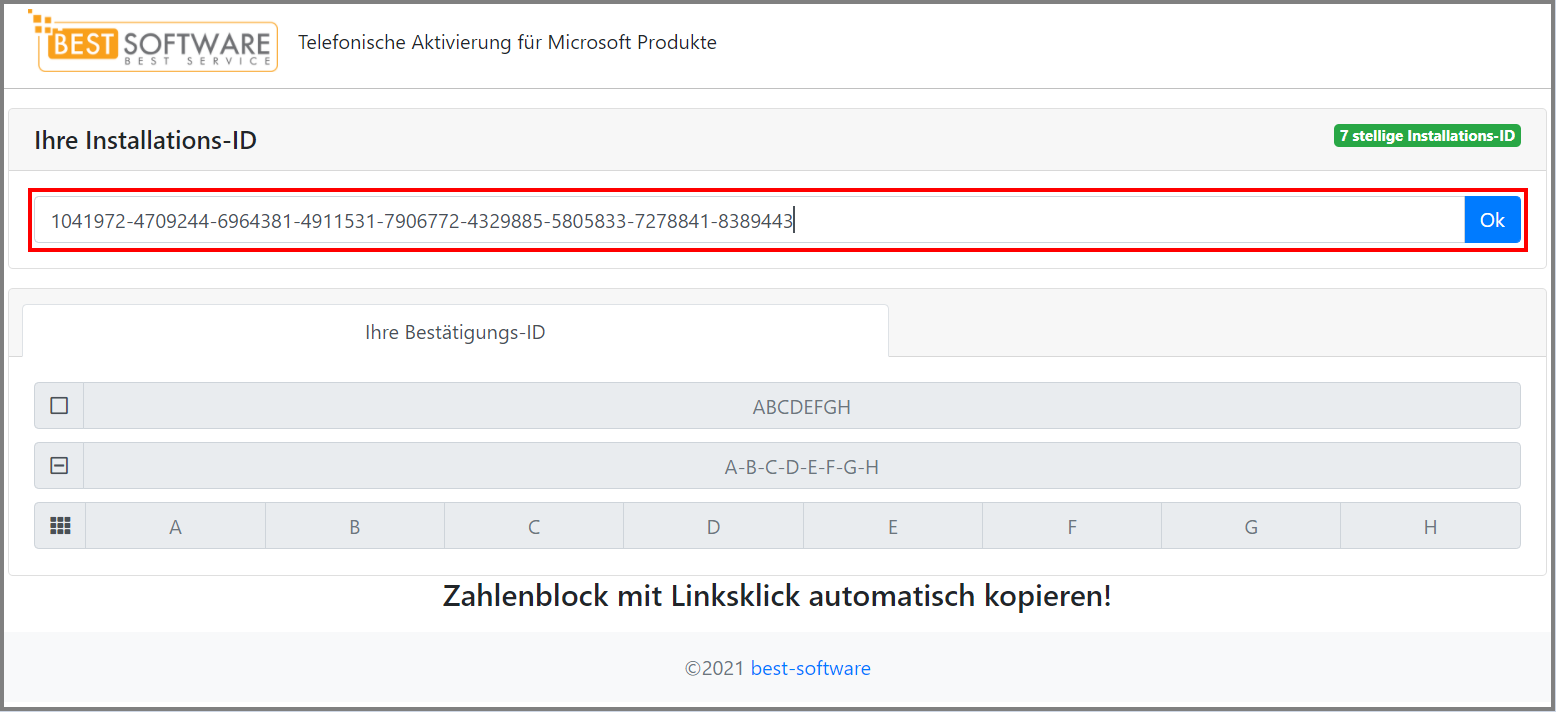This screenshot has width=1556, height=712.
Task: Click the number pad grid icon
Action: coord(59,525)
